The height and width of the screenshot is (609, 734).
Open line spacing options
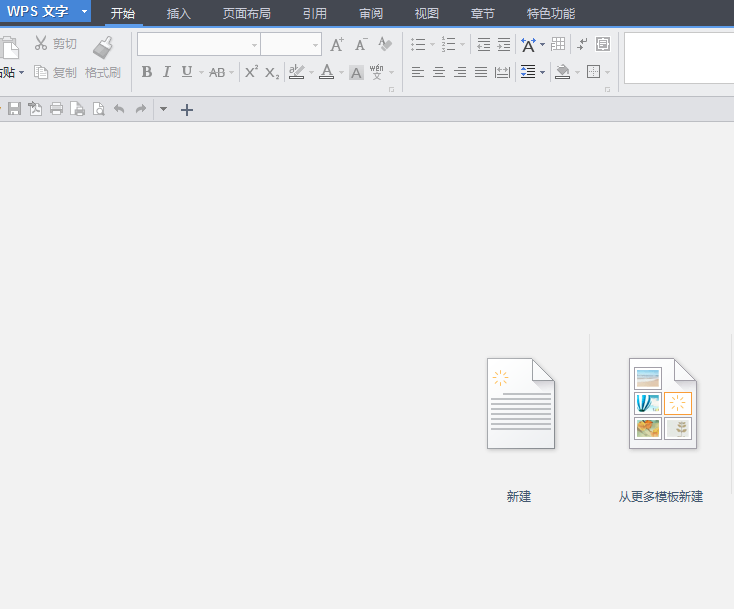point(528,72)
